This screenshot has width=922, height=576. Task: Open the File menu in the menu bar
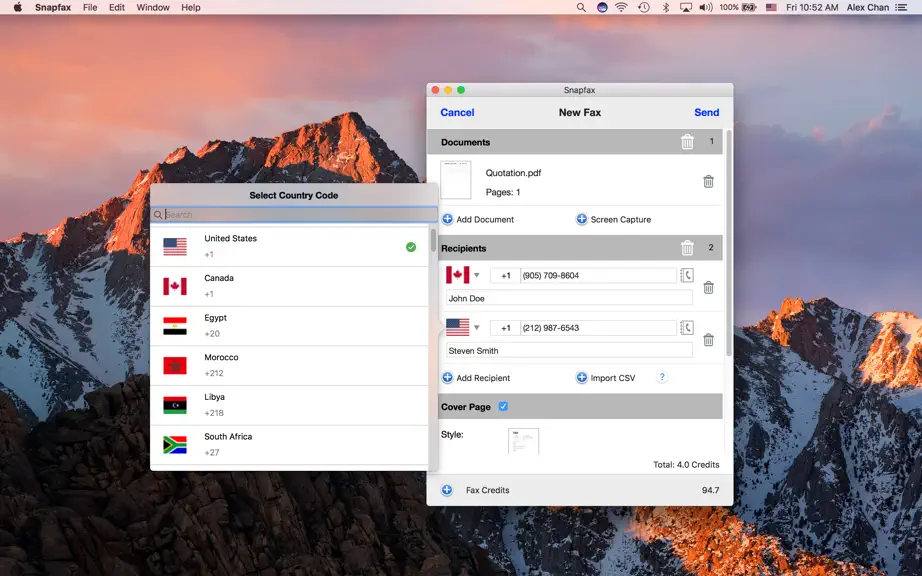click(90, 7)
